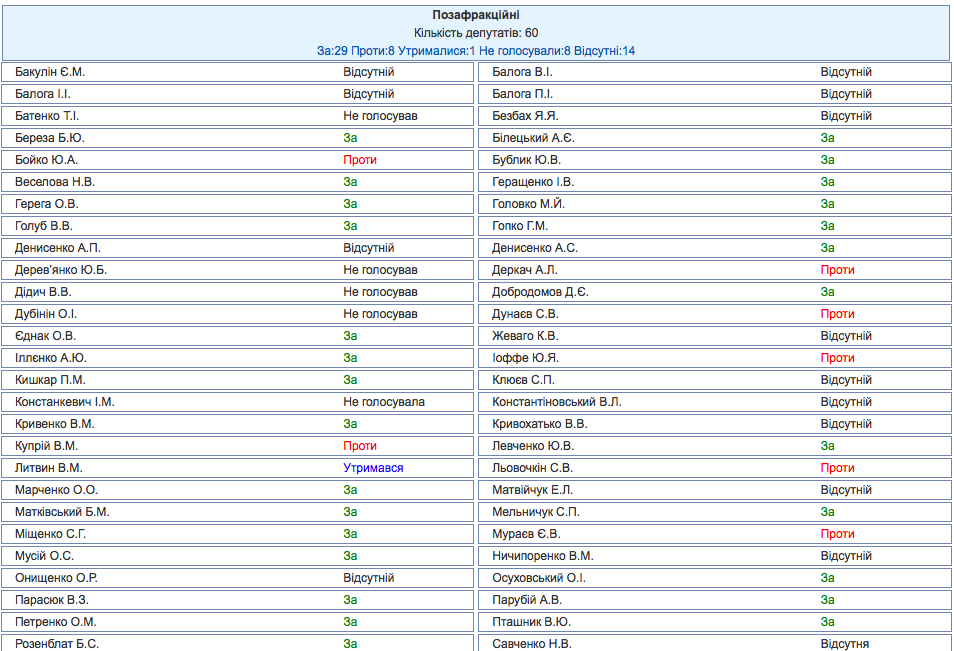Click the Відсутній status for Жеваго К.В.

tap(846, 336)
